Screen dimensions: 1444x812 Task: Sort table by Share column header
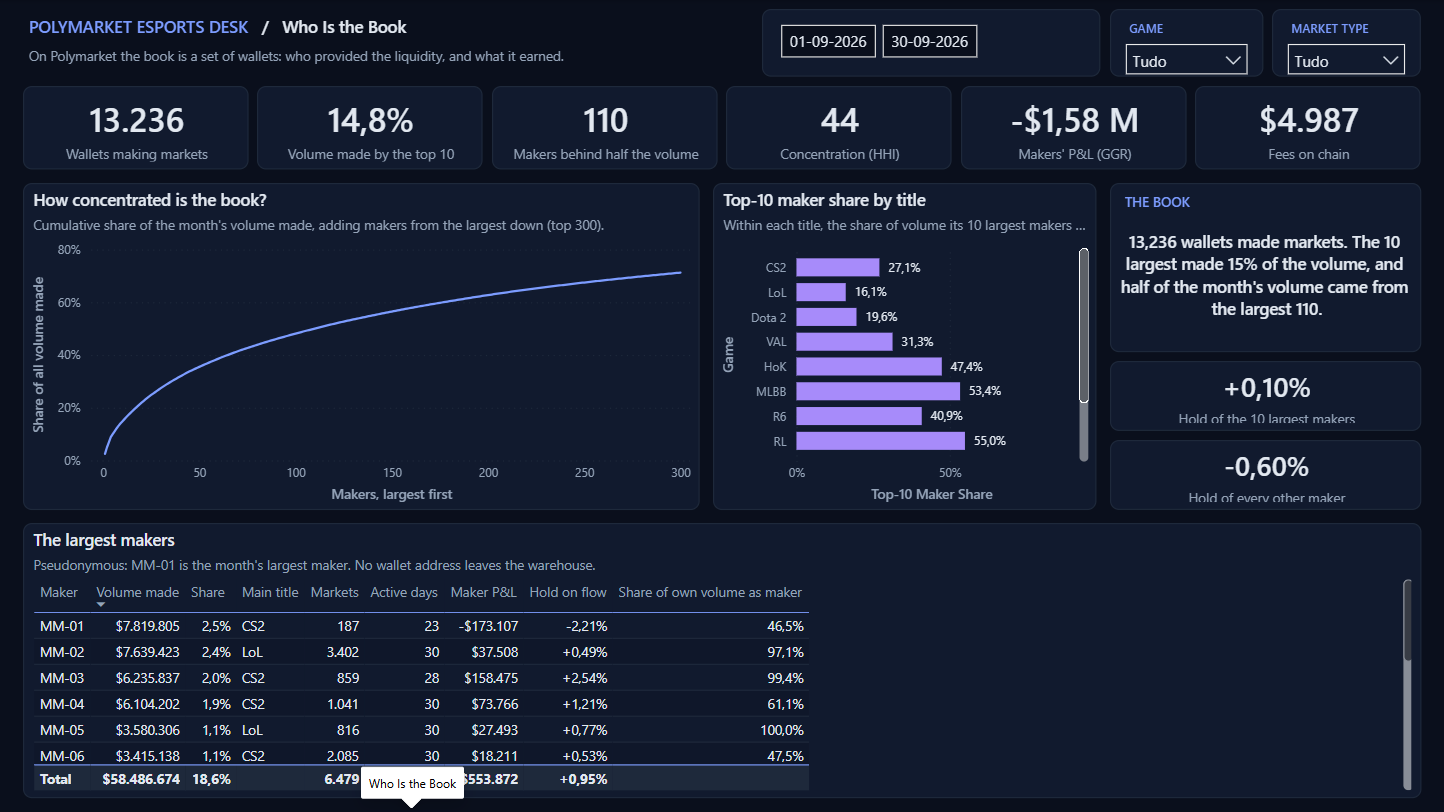pyautogui.click(x=208, y=592)
